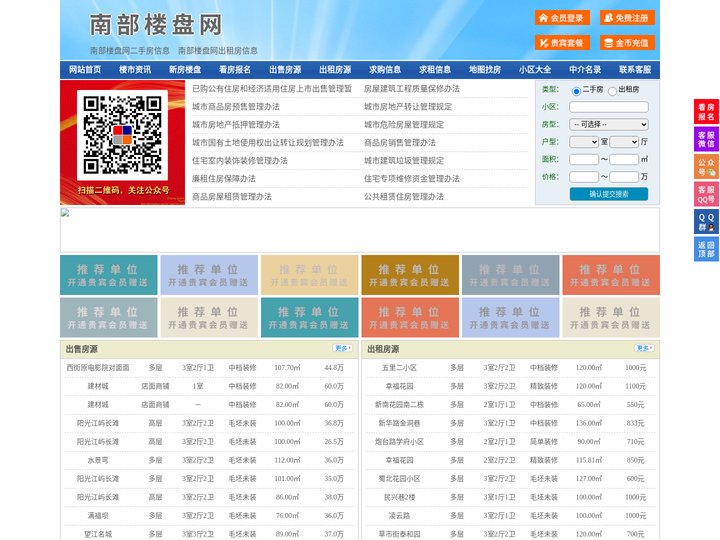Open the 免费注册 free registration button
The width and height of the screenshot is (720, 540).
[627, 18]
